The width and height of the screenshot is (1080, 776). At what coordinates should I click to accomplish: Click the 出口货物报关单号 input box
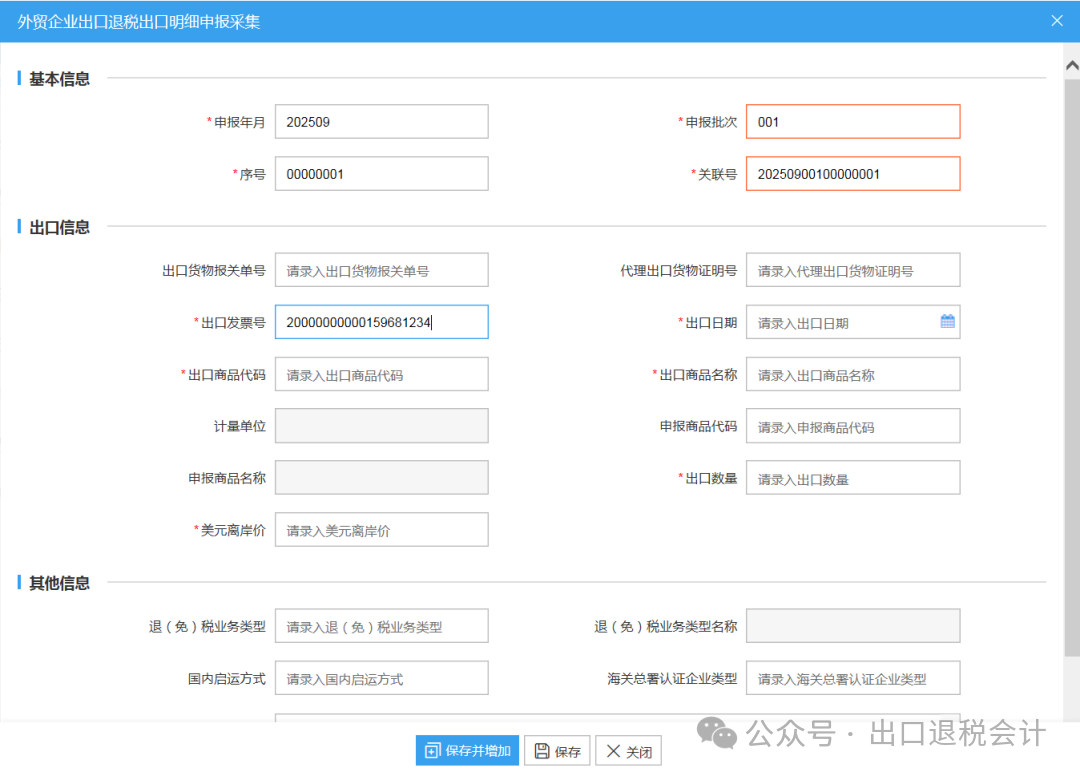pyautogui.click(x=381, y=269)
